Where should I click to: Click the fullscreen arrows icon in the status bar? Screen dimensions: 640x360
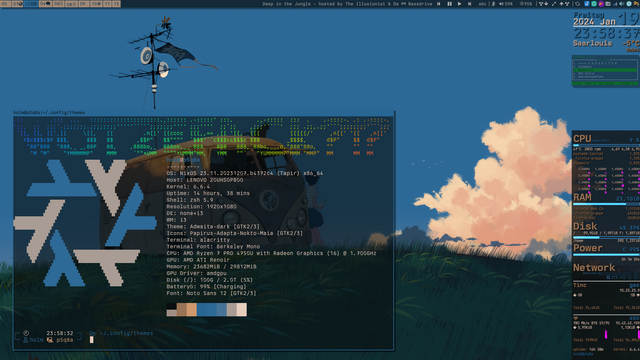pyautogui.click(x=553, y=4)
